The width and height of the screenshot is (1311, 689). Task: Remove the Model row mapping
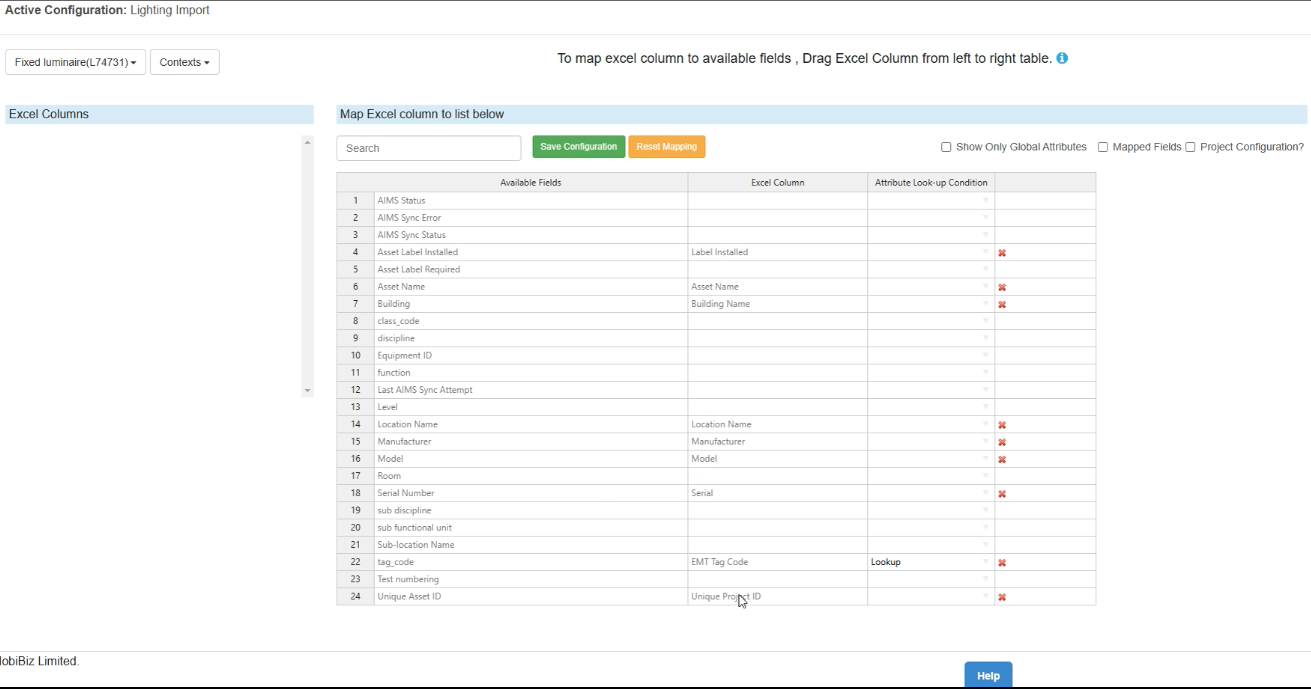tap(1002, 459)
